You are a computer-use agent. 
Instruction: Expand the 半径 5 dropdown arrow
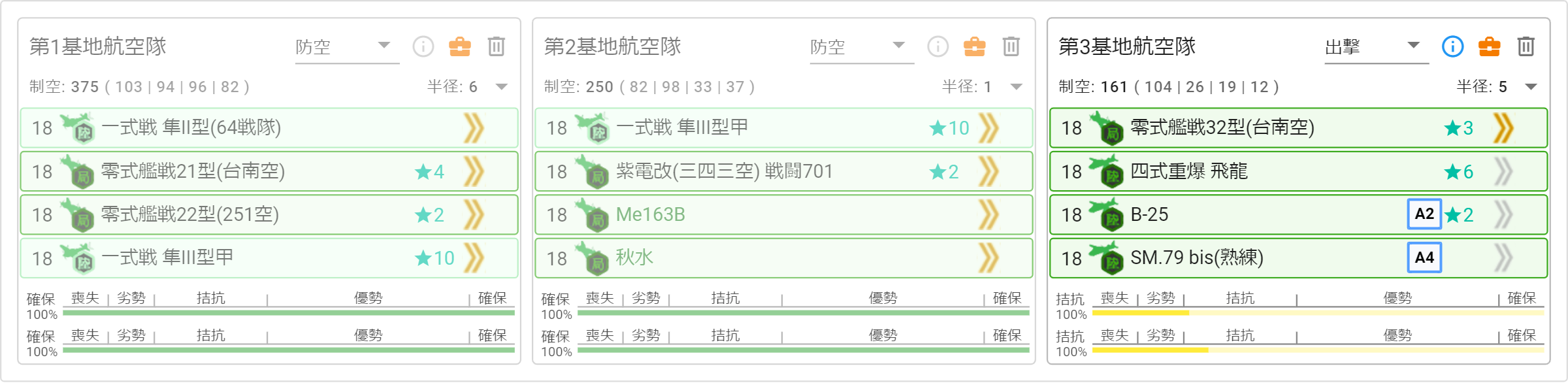point(1531,87)
